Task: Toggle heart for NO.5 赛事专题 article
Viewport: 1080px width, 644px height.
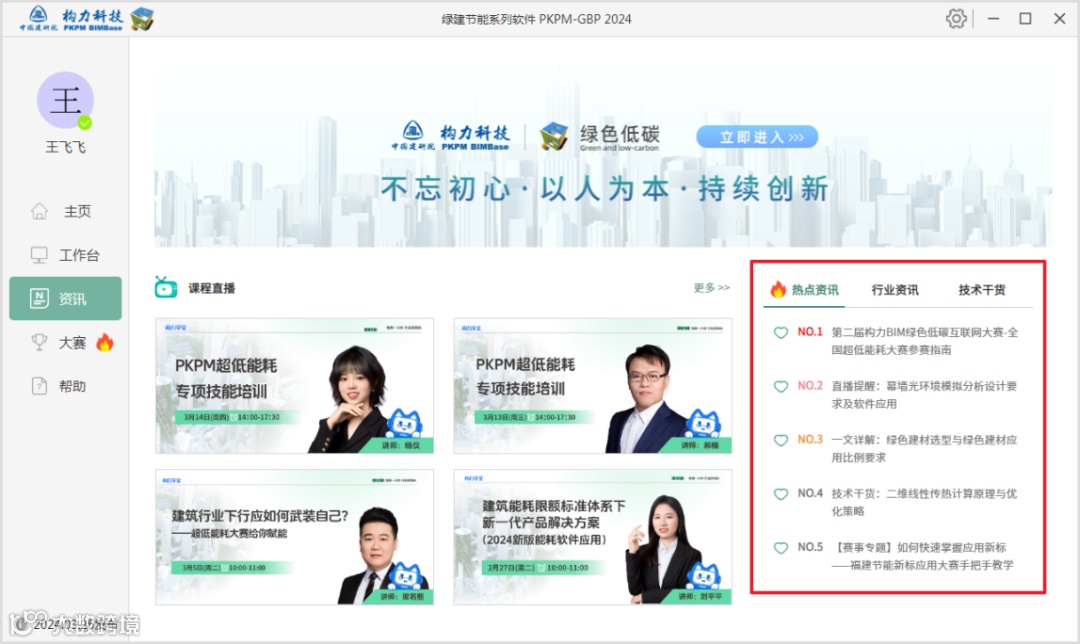Action: (x=780, y=548)
